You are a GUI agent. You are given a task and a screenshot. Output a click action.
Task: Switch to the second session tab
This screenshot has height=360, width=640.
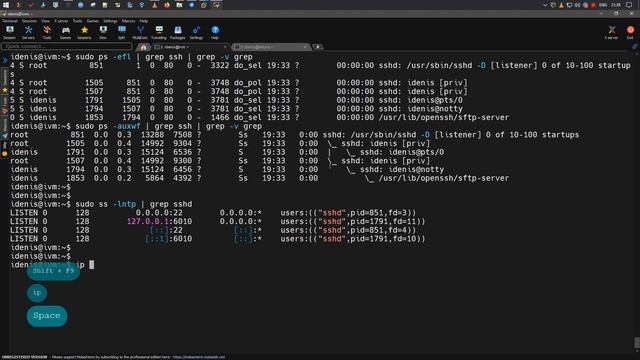tap(271, 47)
